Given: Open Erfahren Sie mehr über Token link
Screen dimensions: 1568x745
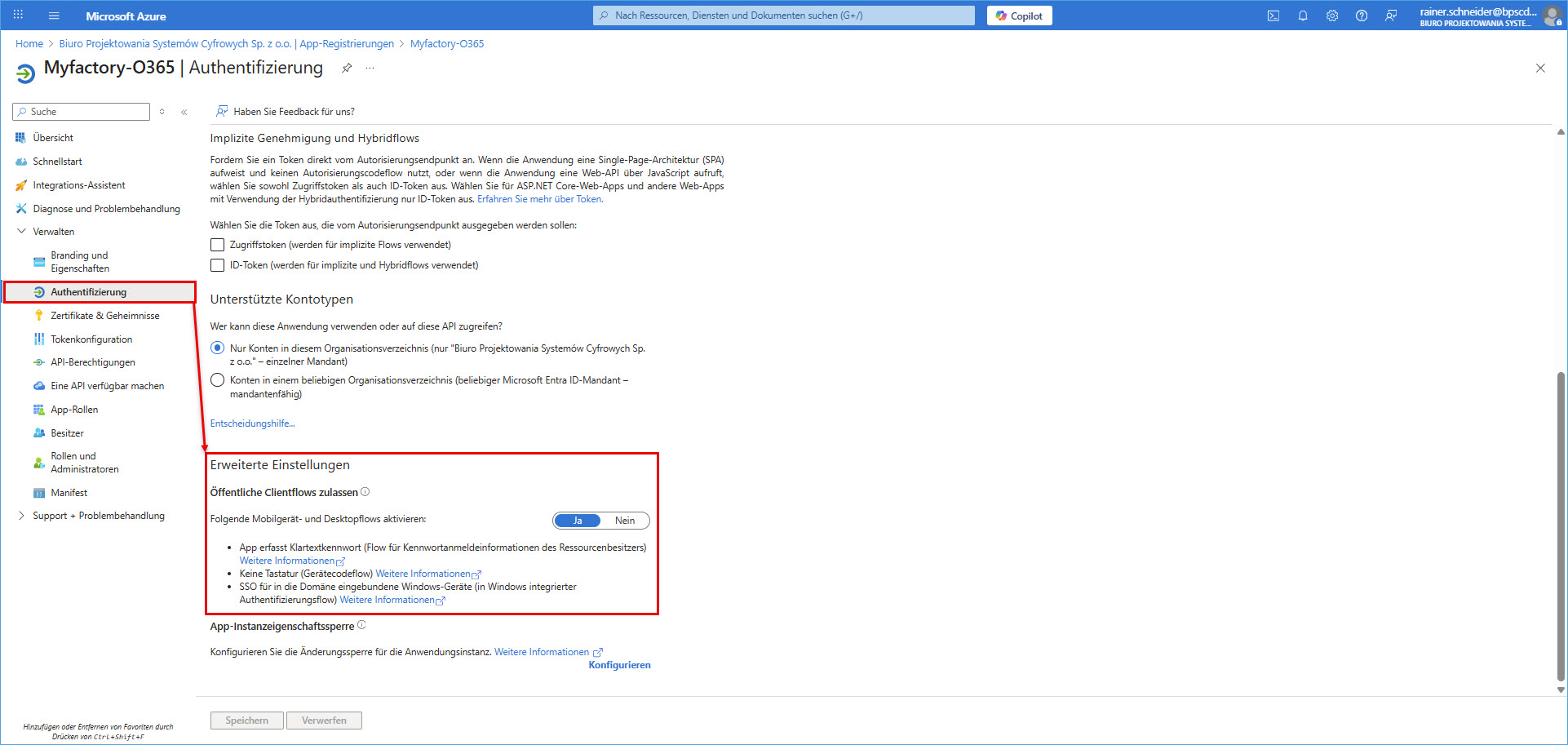Looking at the screenshot, I should pyautogui.click(x=540, y=199).
